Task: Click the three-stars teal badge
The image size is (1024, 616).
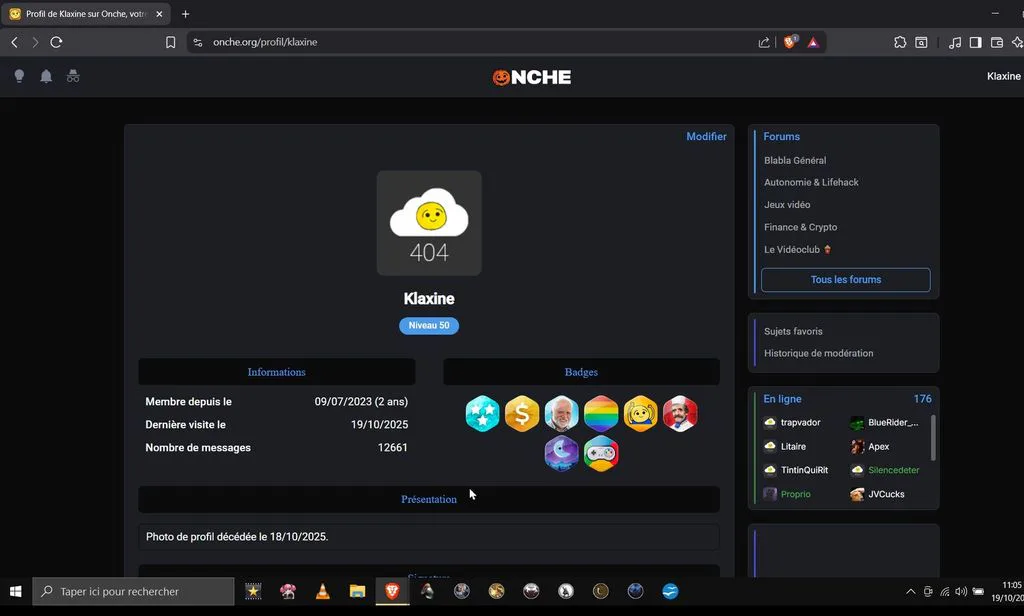Action: tap(483, 413)
